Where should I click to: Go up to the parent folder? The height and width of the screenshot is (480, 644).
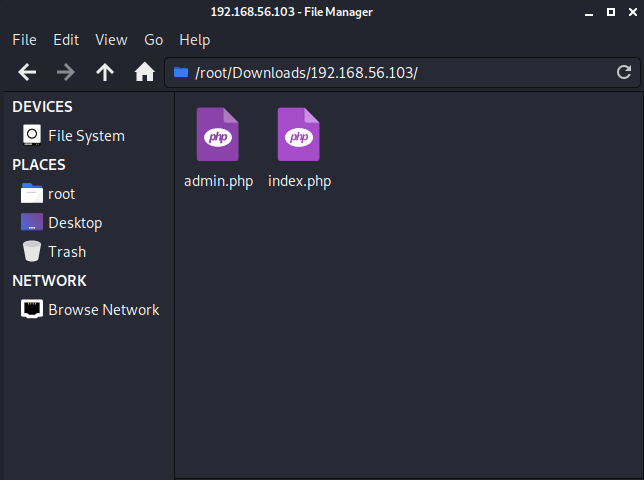tap(105, 72)
